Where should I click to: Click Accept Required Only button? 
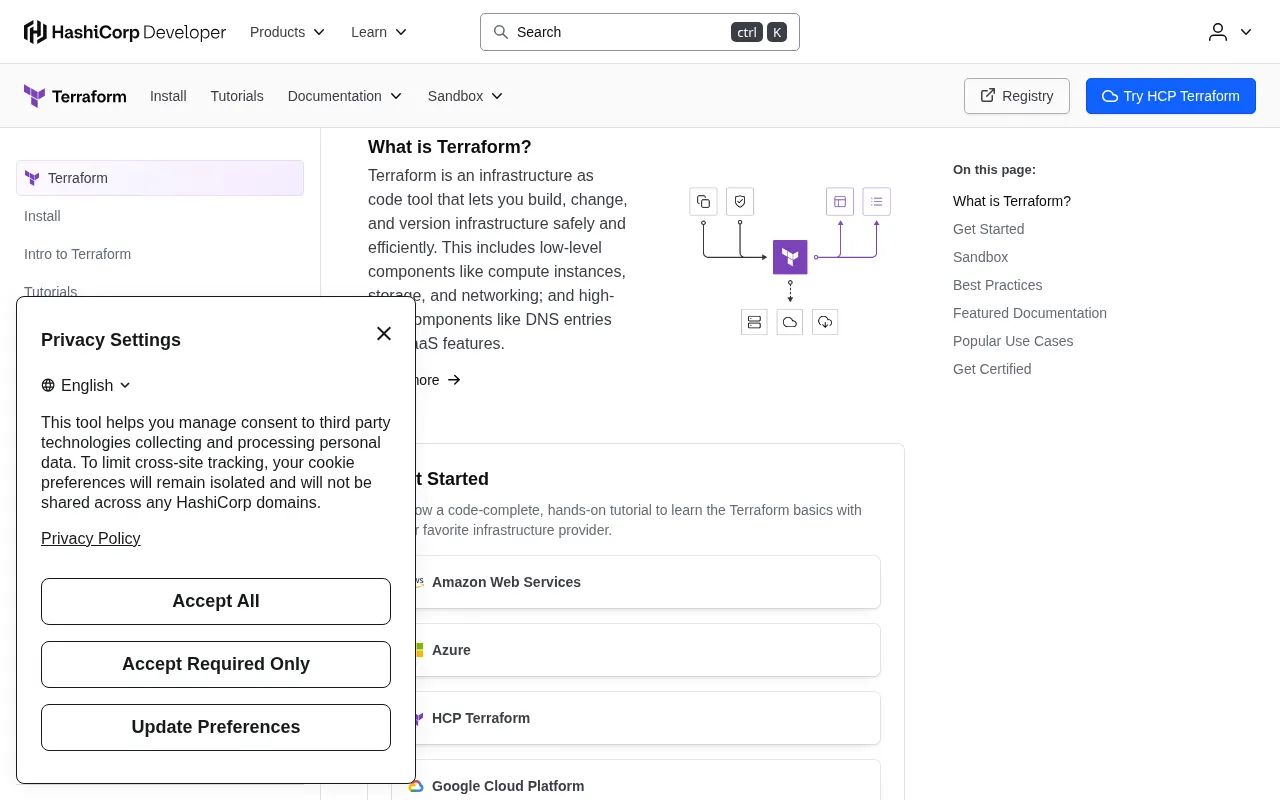[216, 664]
